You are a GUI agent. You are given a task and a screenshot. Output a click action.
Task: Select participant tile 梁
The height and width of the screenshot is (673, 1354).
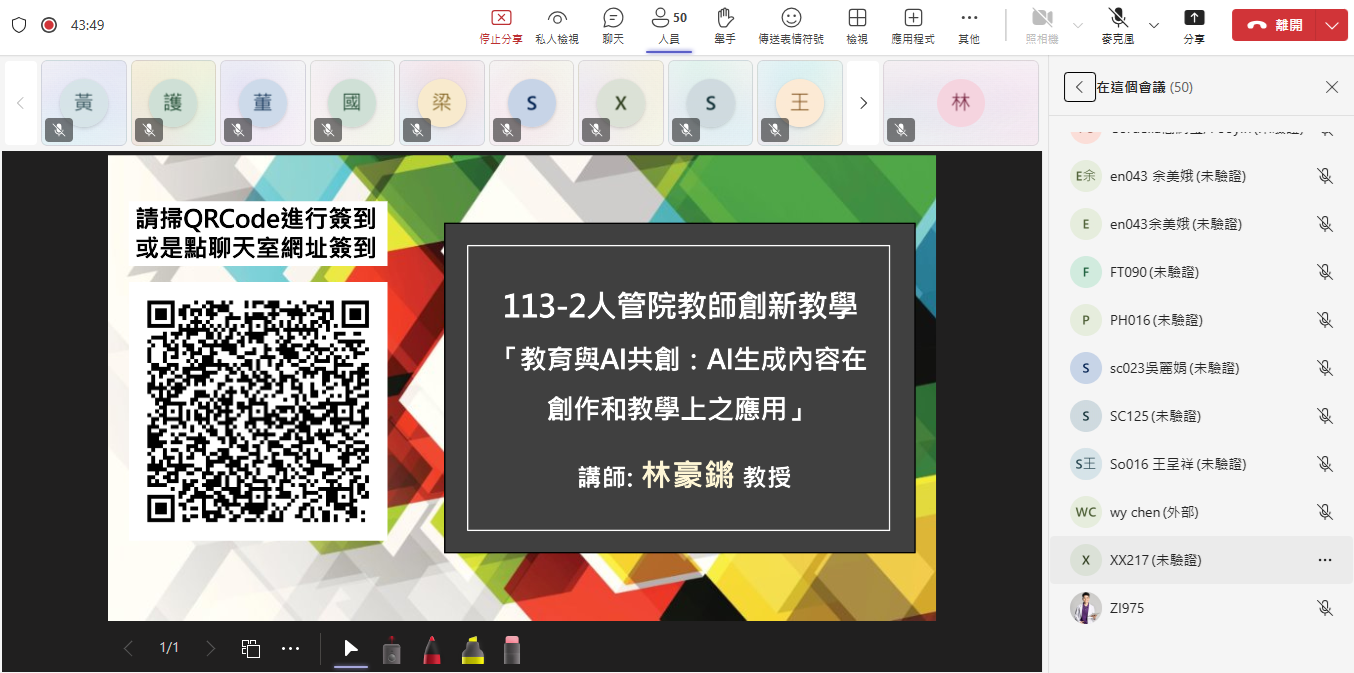[x=442, y=102]
